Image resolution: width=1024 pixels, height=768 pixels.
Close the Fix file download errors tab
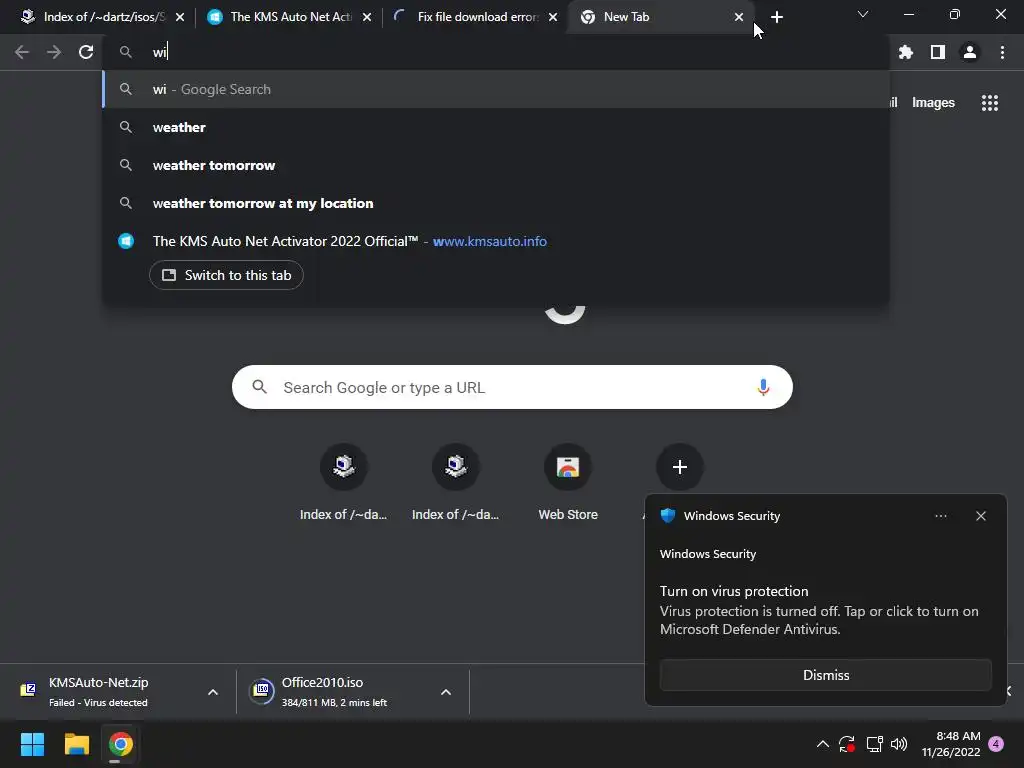[553, 17]
